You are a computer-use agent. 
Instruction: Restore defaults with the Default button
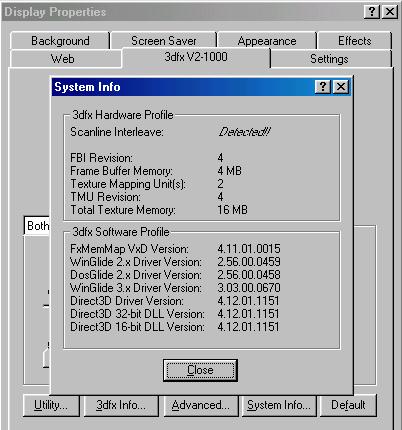coord(348,405)
